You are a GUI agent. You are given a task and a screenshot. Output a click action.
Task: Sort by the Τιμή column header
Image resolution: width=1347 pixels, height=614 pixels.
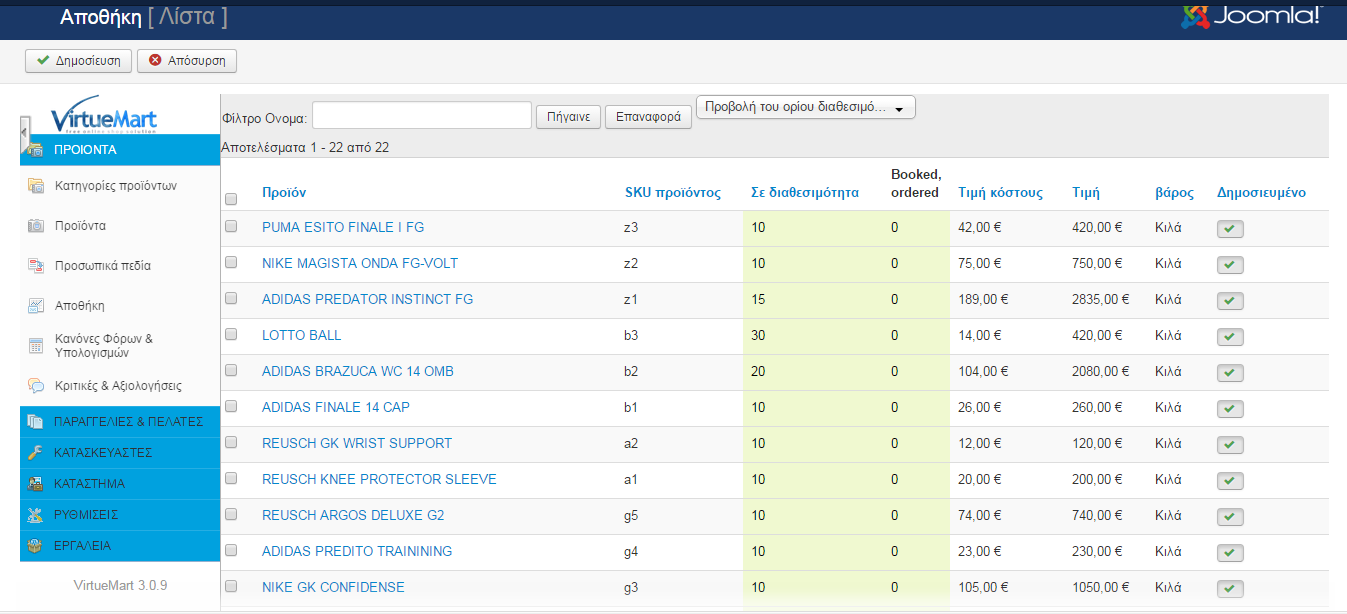click(x=1086, y=193)
